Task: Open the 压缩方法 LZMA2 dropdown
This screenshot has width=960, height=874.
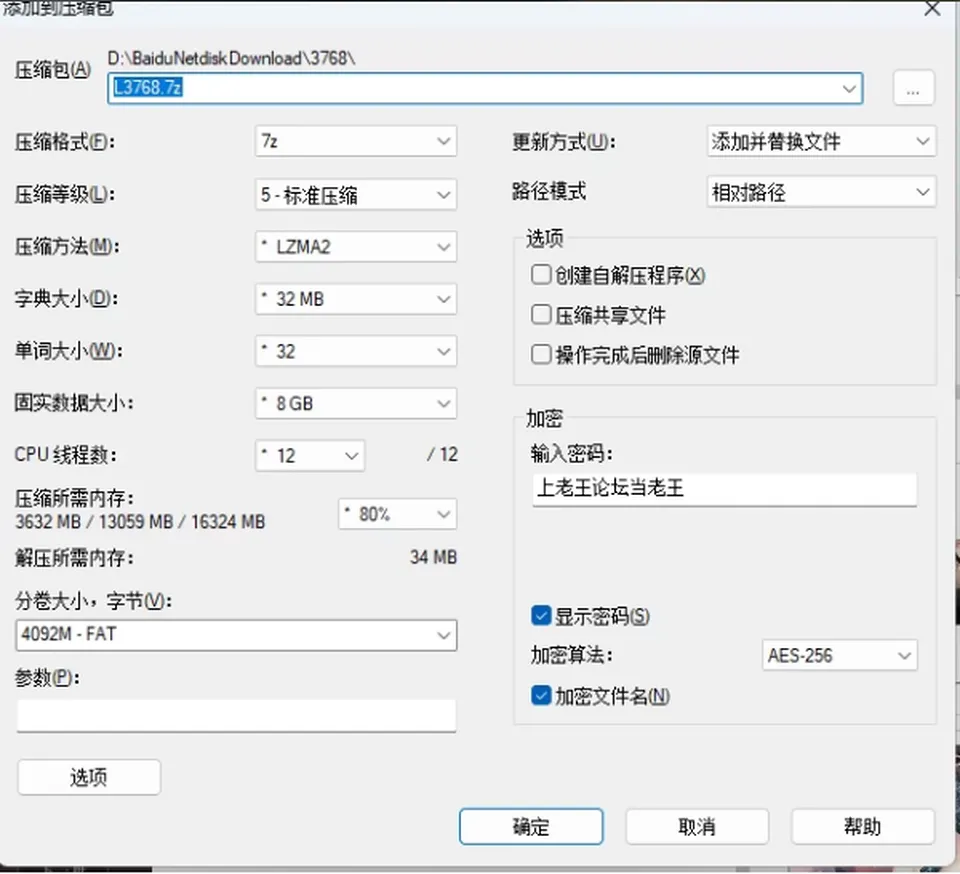Action: (x=356, y=247)
